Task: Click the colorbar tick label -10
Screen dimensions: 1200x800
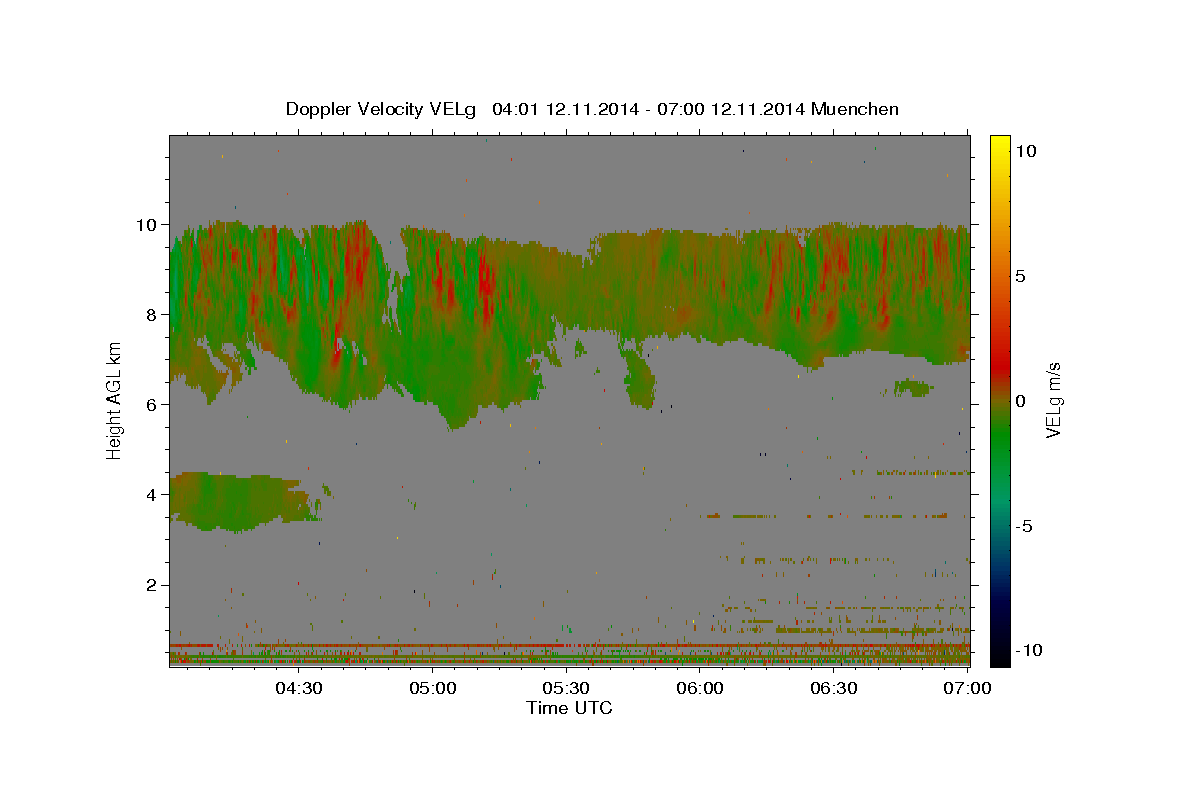Action: [x=1029, y=650]
